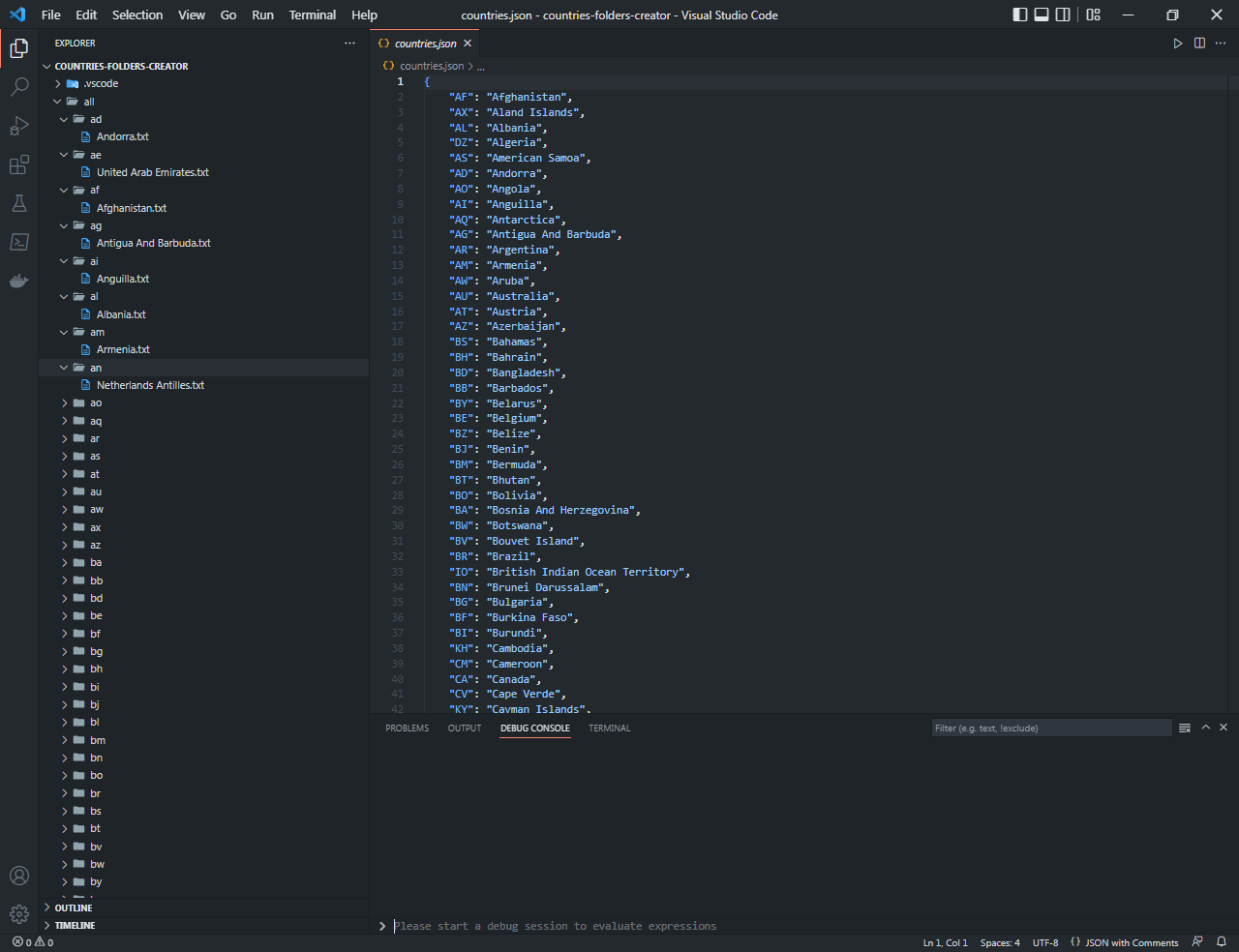Open the Extensions view icon

click(18, 164)
